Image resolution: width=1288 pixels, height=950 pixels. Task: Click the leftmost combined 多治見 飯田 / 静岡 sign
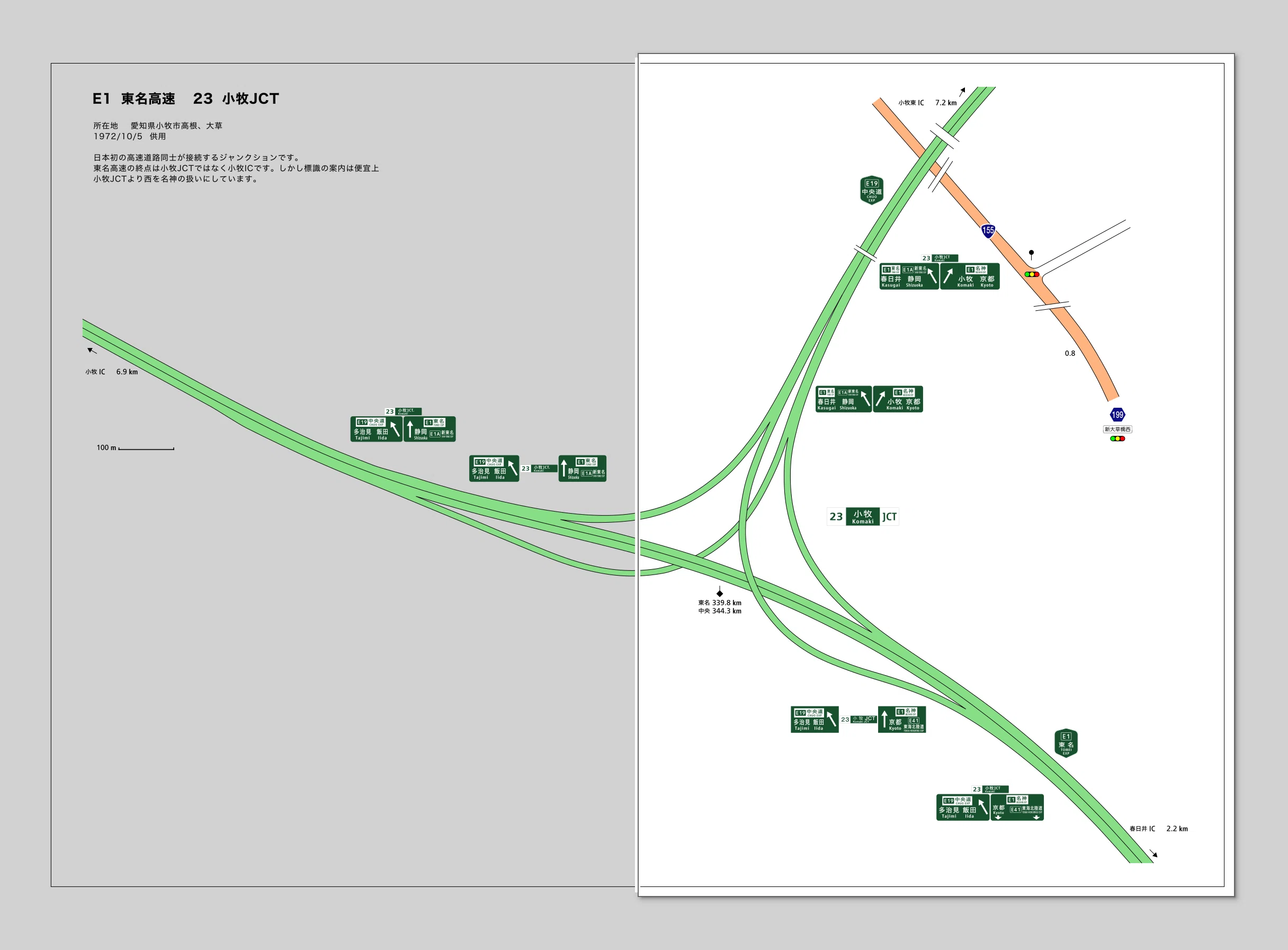403,429
